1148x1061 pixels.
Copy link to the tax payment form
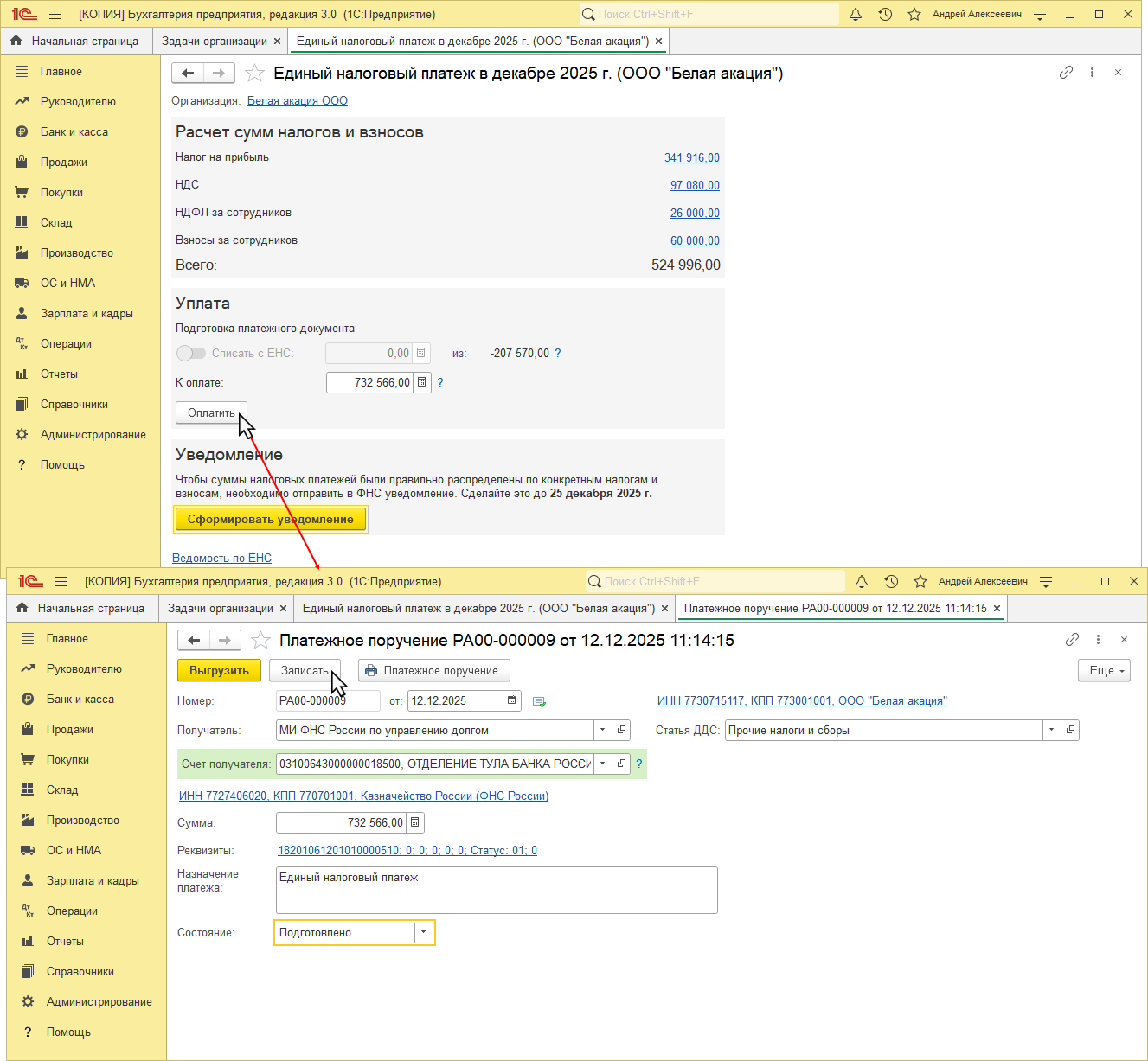click(x=1066, y=73)
